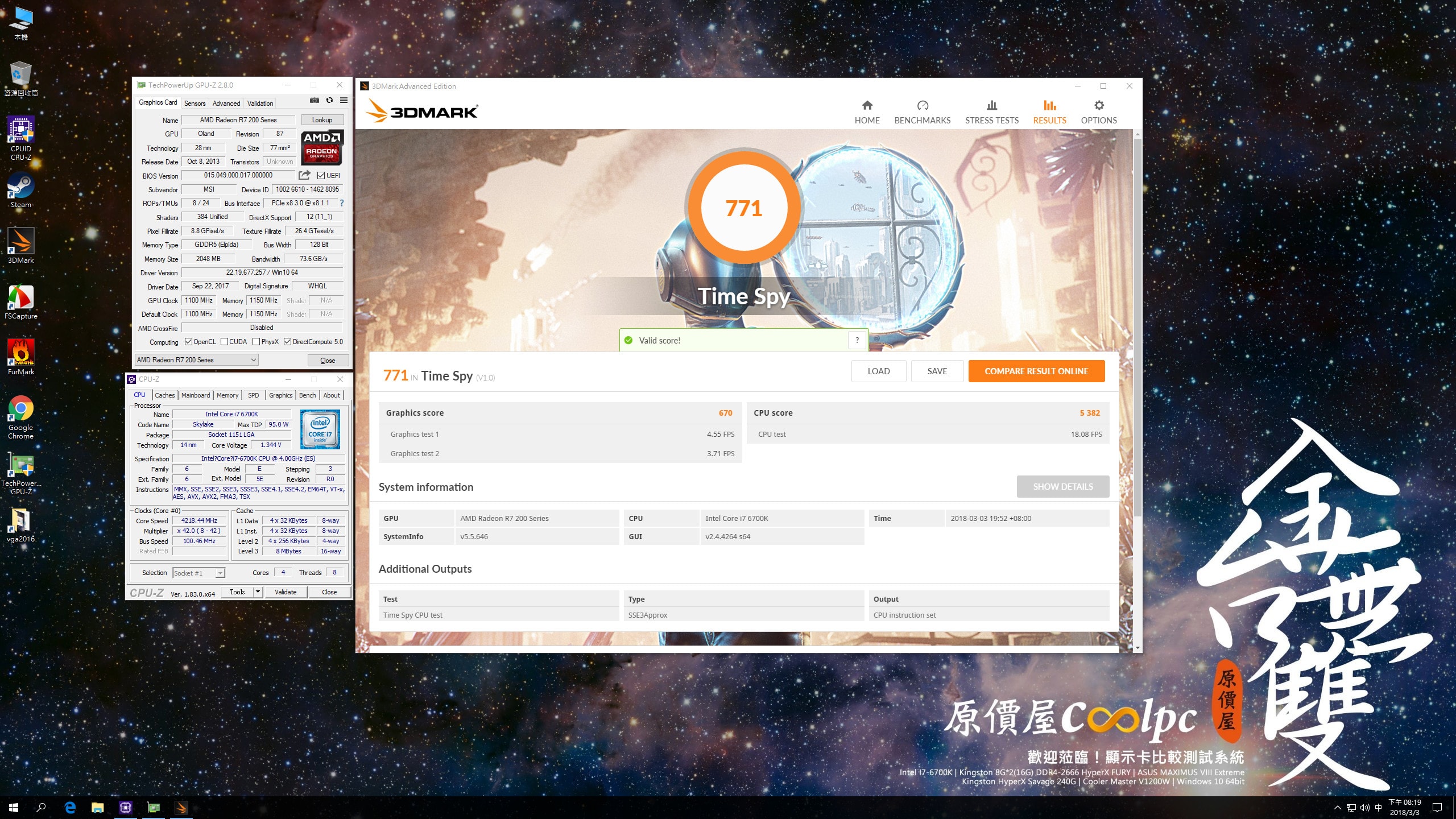This screenshot has height=819, width=1456.
Task: Click the GPU Name field in GPU-Z
Action: [238, 120]
